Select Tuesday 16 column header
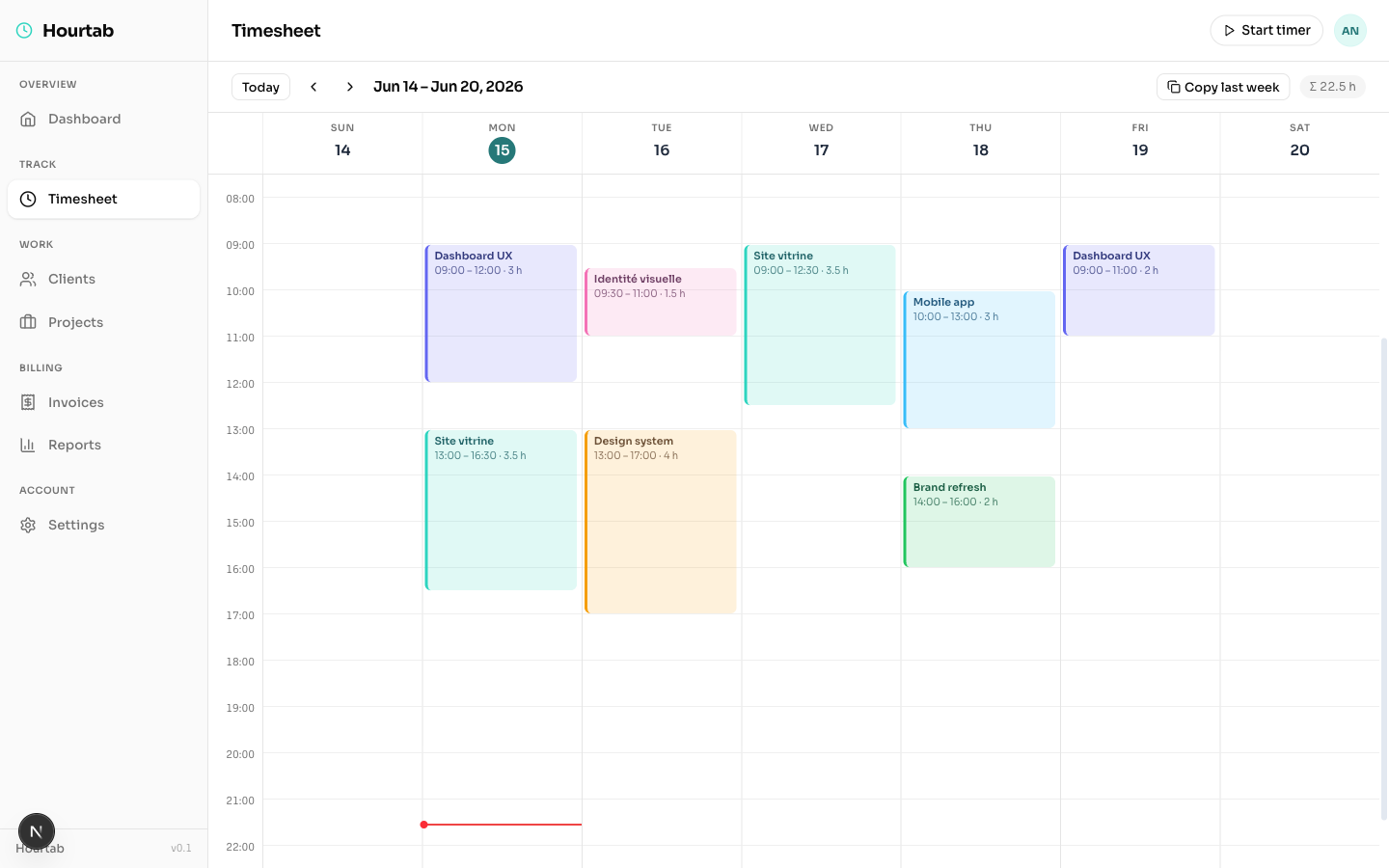This screenshot has width=1389, height=868. tap(662, 143)
